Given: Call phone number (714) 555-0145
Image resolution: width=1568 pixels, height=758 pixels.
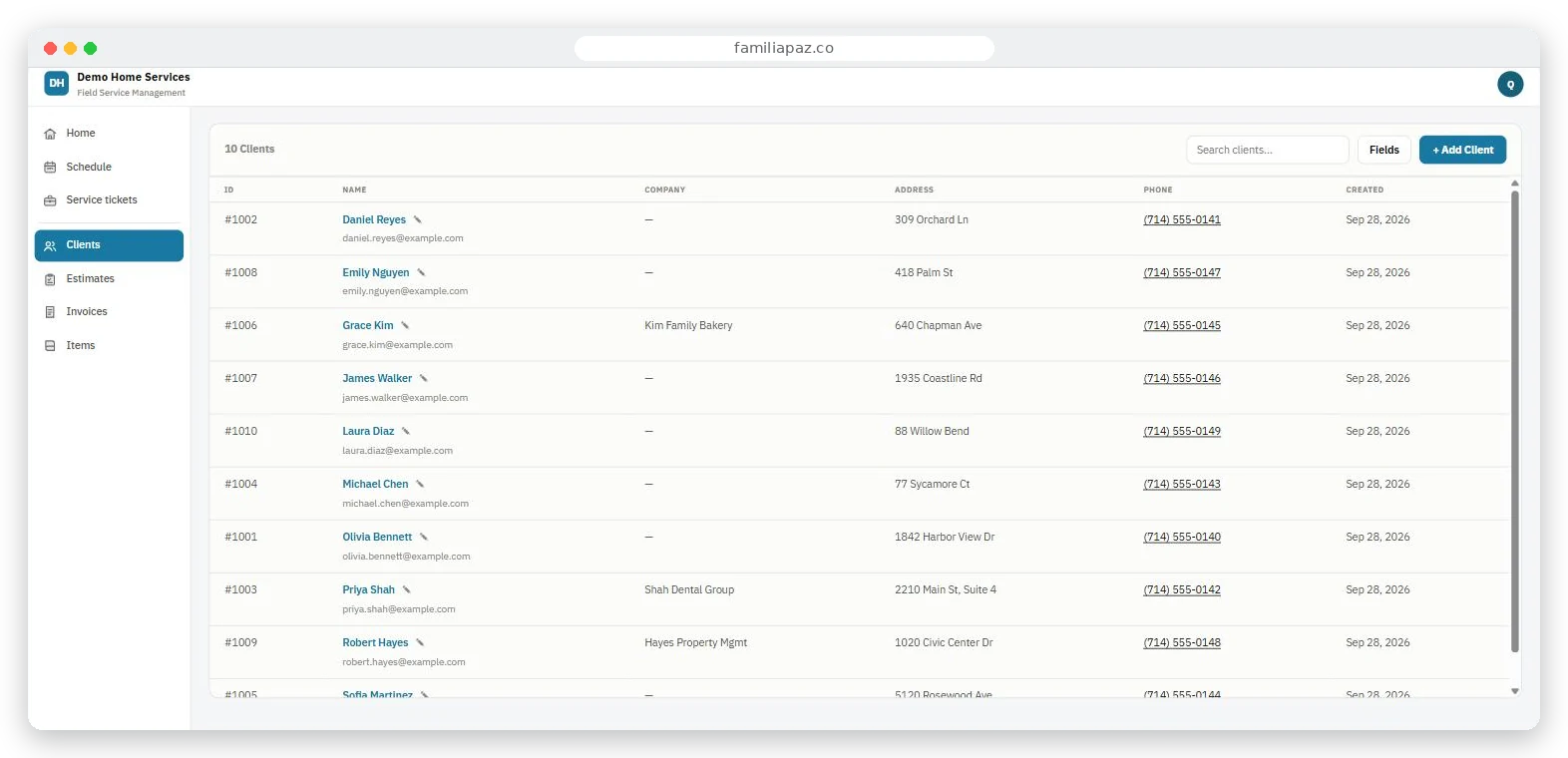Looking at the screenshot, I should (x=1182, y=325).
